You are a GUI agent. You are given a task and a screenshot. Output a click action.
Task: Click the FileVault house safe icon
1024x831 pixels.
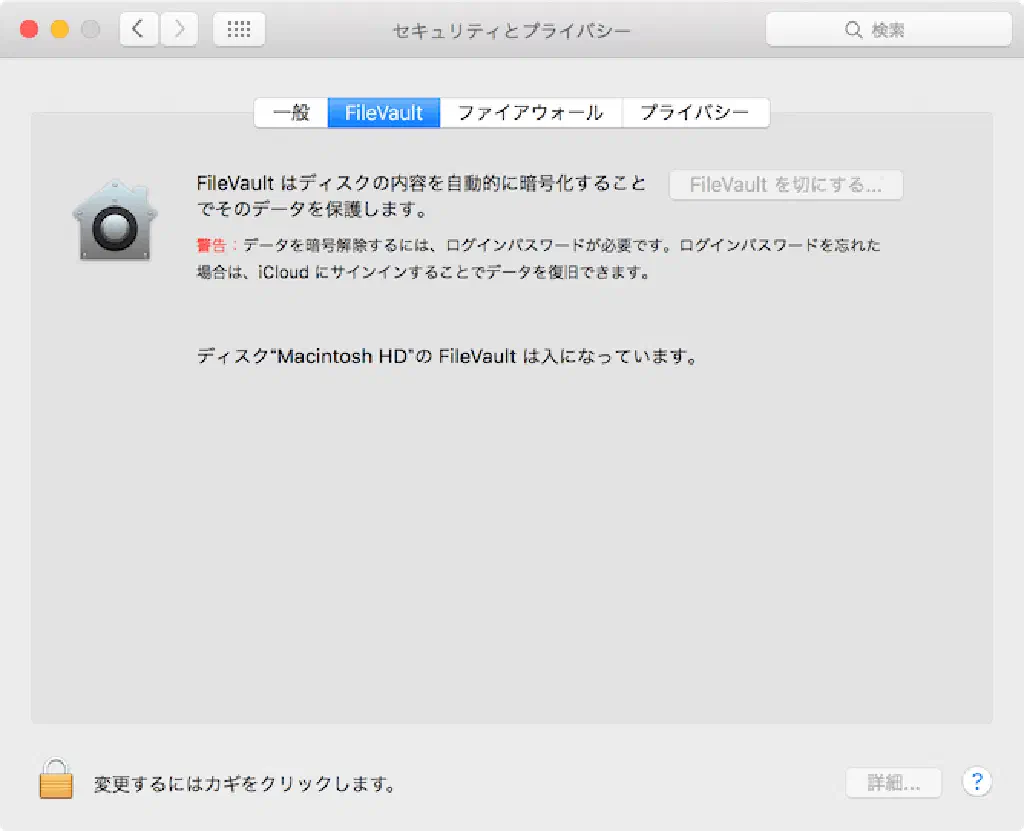click(x=114, y=222)
